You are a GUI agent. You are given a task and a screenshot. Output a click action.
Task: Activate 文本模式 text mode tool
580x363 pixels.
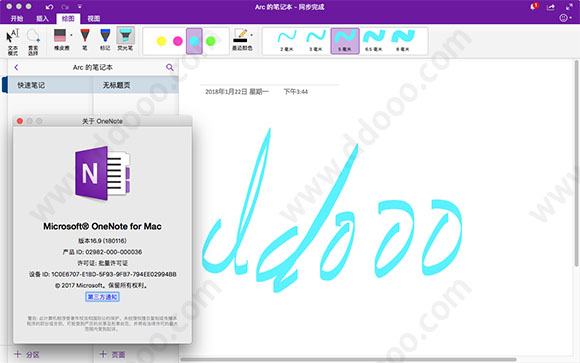[13, 42]
